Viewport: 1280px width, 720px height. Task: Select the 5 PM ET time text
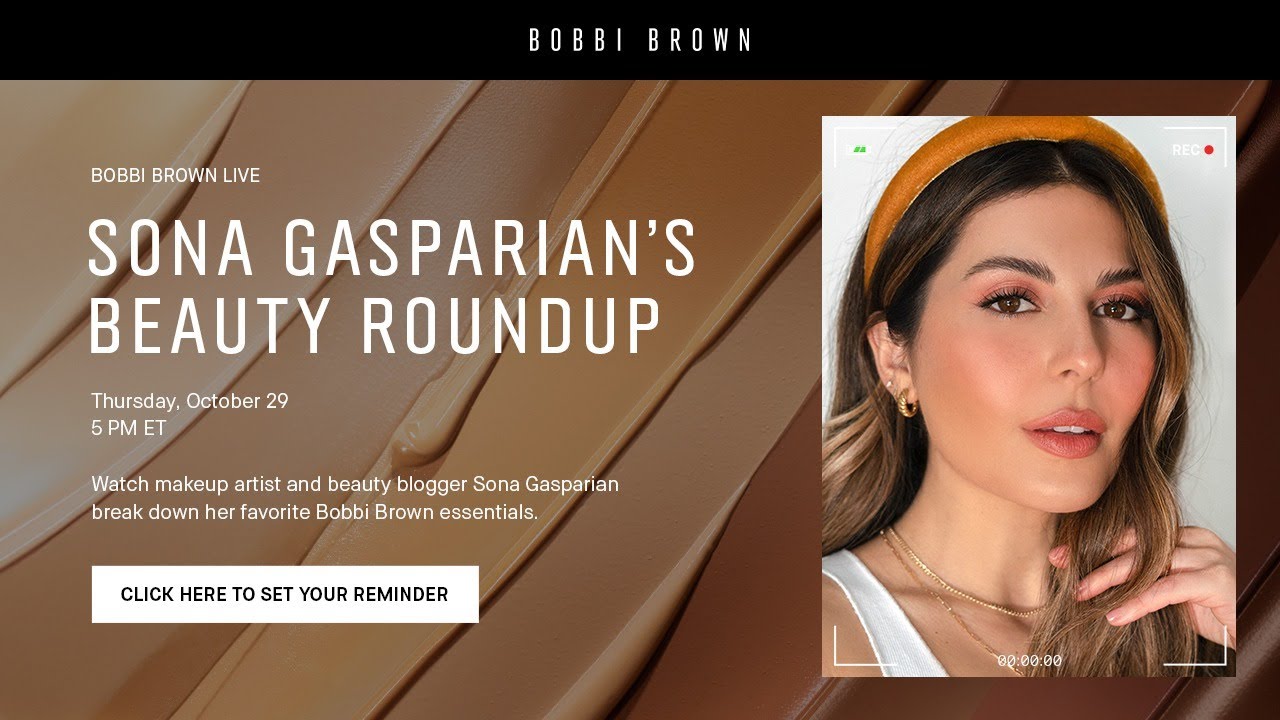coord(129,428)
